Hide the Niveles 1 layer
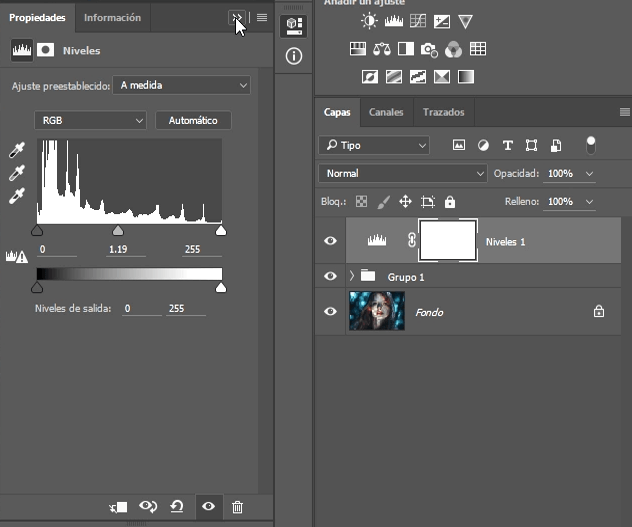The width and height of the screenshot is (632, 527). [x=330, y=241]
